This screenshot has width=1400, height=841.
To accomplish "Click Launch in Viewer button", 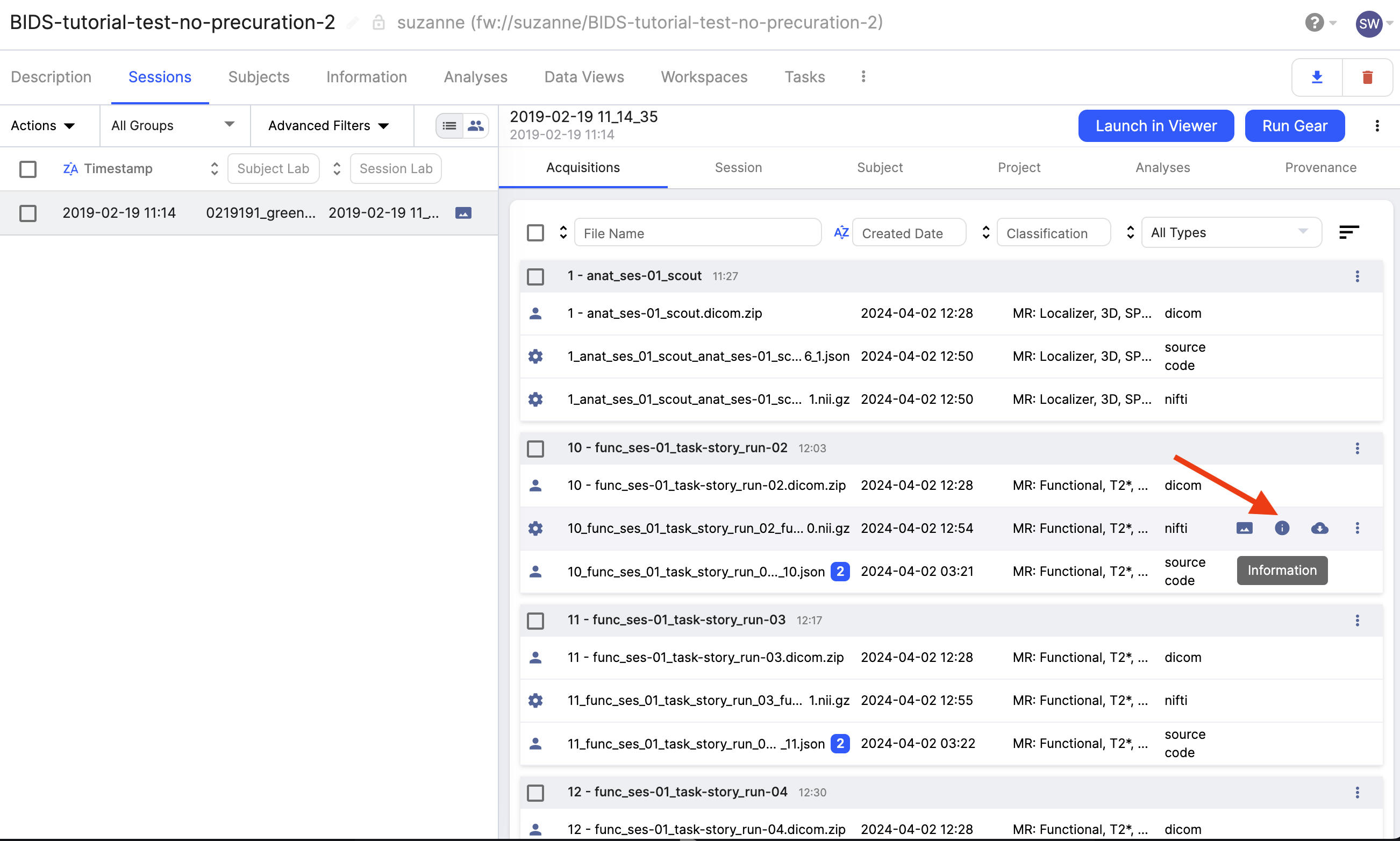I will point(1156,126).
